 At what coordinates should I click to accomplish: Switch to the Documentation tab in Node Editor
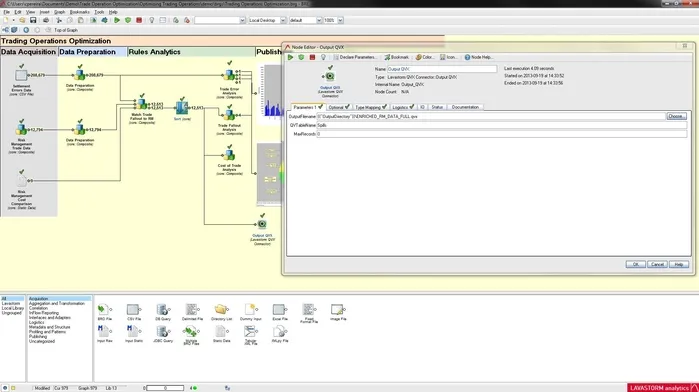(465, 107)
